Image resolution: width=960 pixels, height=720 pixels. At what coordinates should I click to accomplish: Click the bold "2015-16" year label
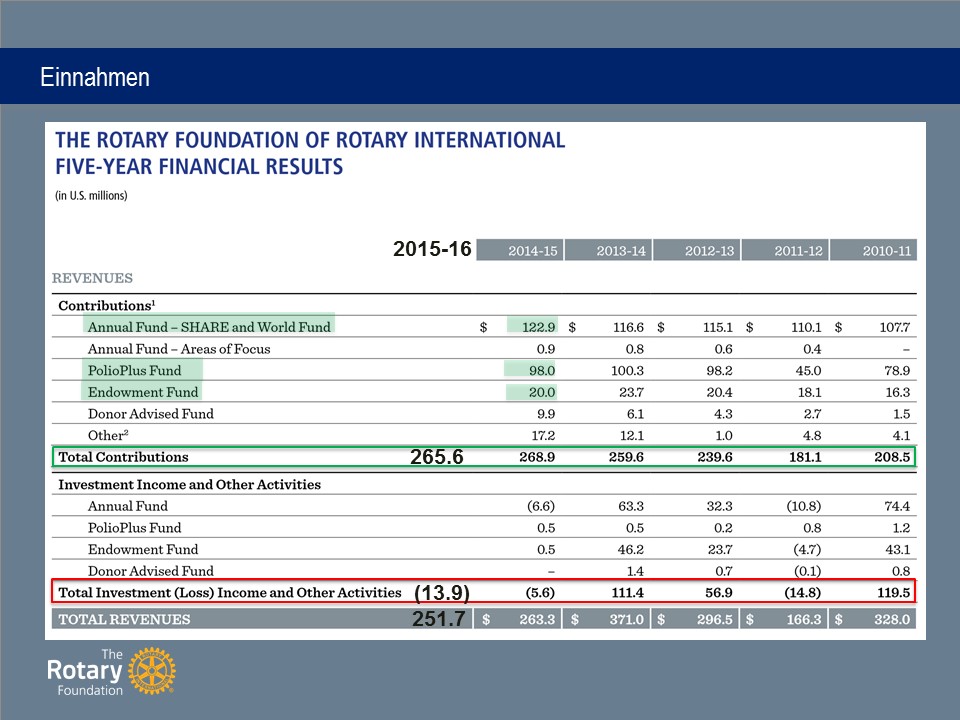[432, 249]
